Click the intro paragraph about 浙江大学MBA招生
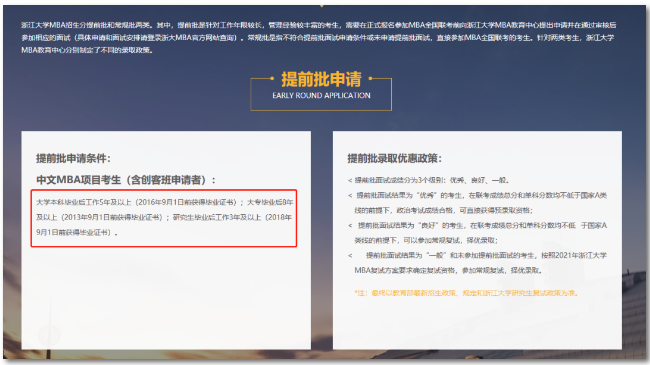650x365 pixels. pyautogui.click(x=318, y=38)
